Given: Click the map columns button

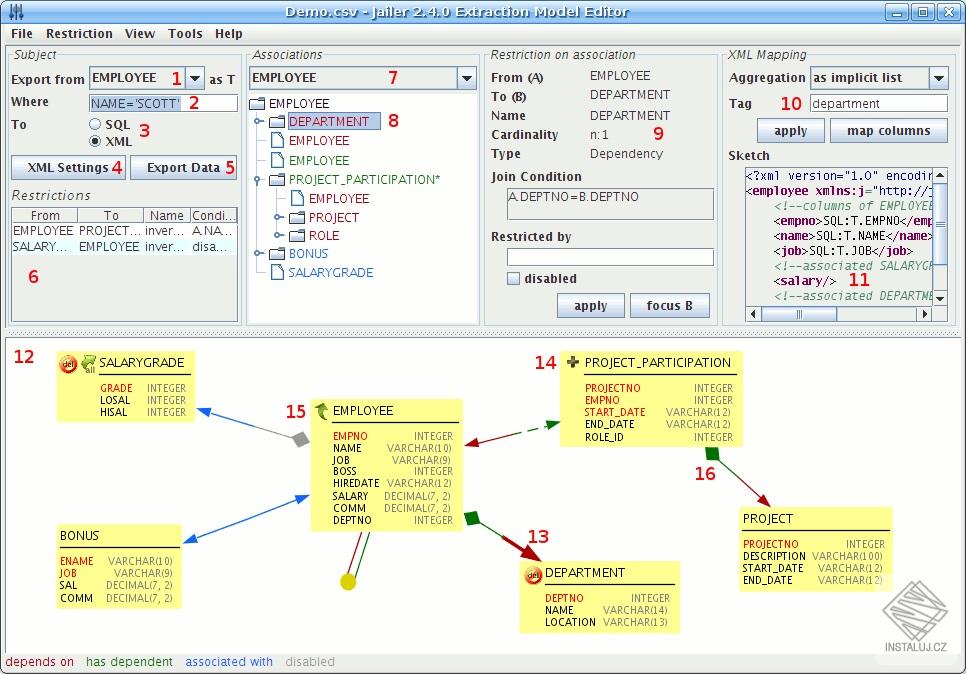Looking at the screenshot, I should 888,131.
